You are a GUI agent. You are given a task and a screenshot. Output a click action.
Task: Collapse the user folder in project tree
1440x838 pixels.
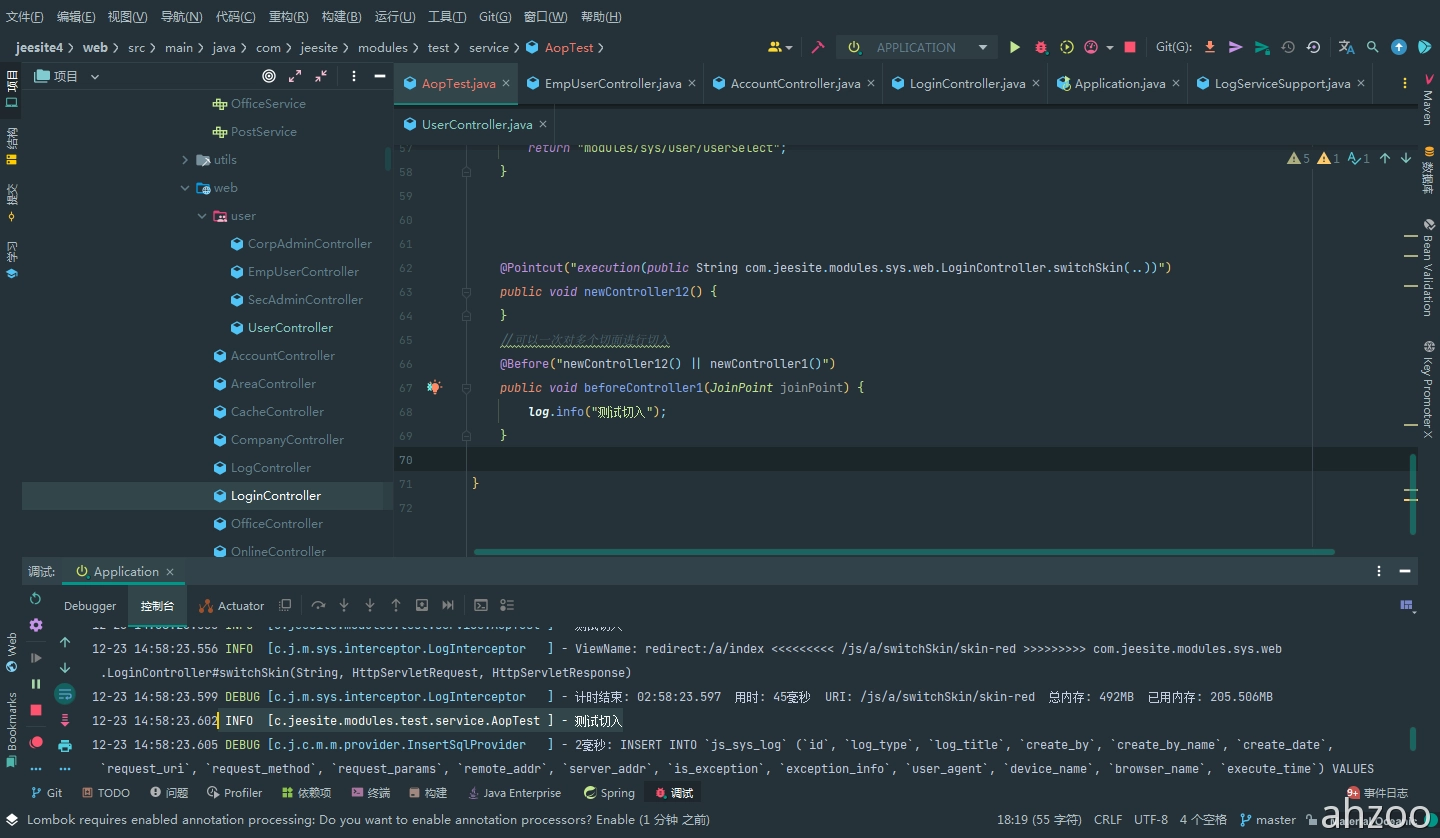point(202,216)
